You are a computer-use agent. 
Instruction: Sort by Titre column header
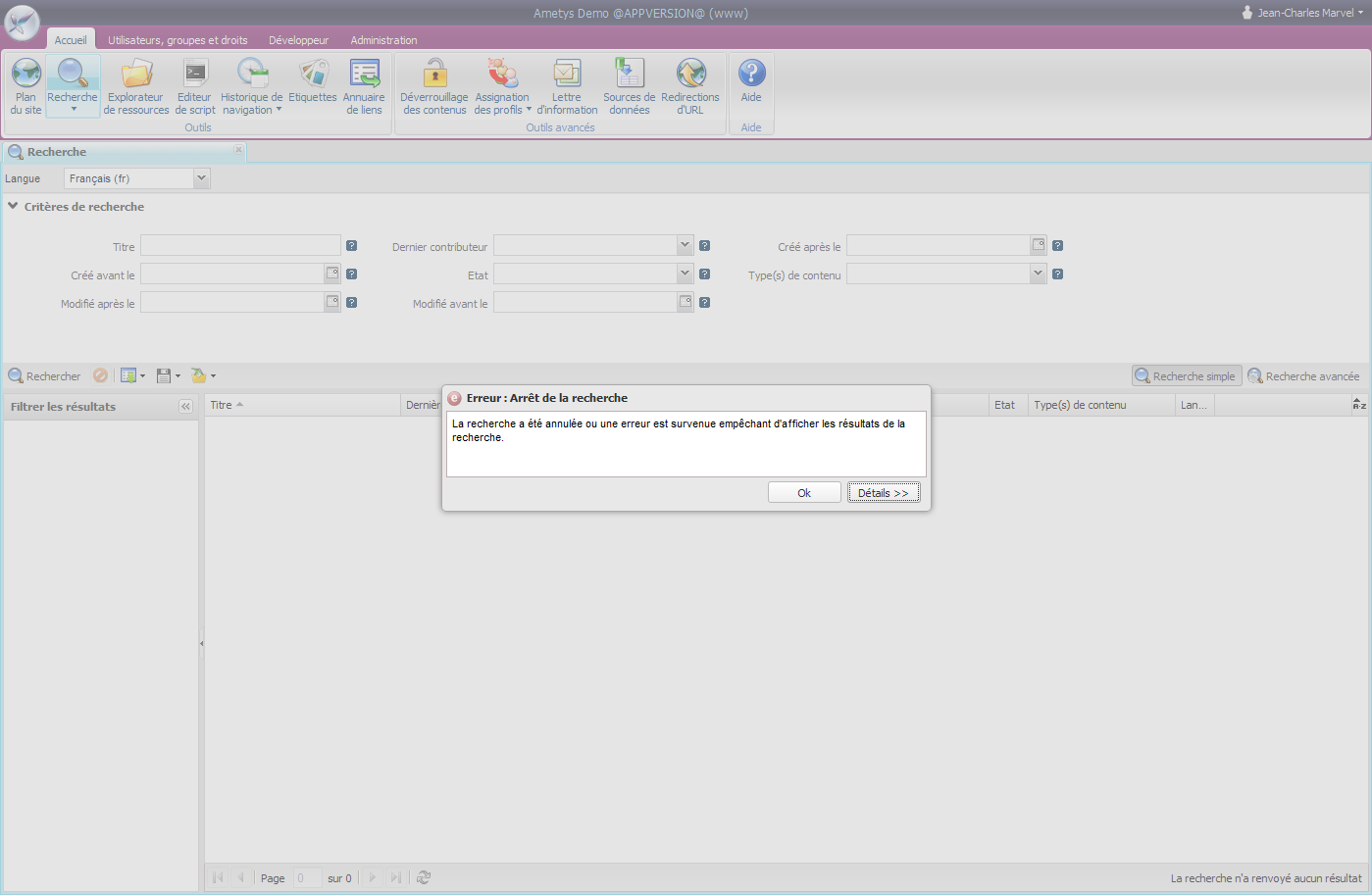click(302, 405)
